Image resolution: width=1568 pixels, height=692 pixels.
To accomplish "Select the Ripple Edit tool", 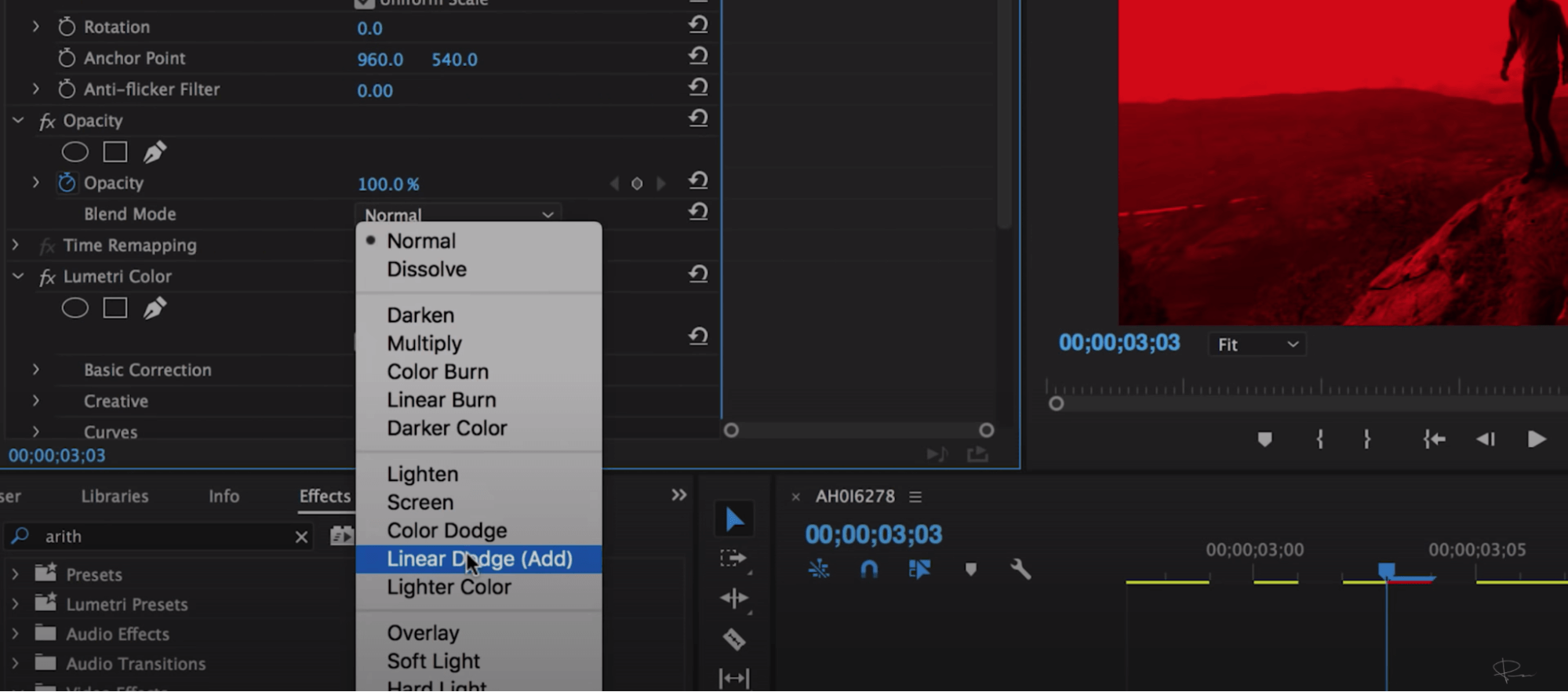I will click(x=734, y=599).
